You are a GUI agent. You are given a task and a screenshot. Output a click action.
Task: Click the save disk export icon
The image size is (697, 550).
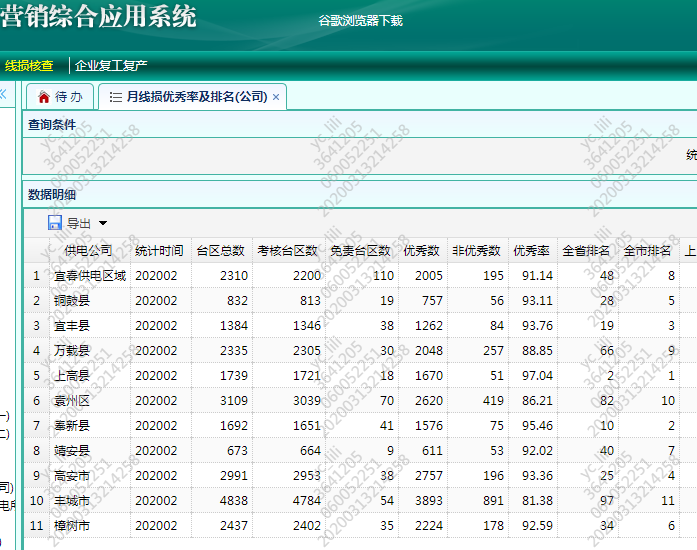[x=55, y=222]
